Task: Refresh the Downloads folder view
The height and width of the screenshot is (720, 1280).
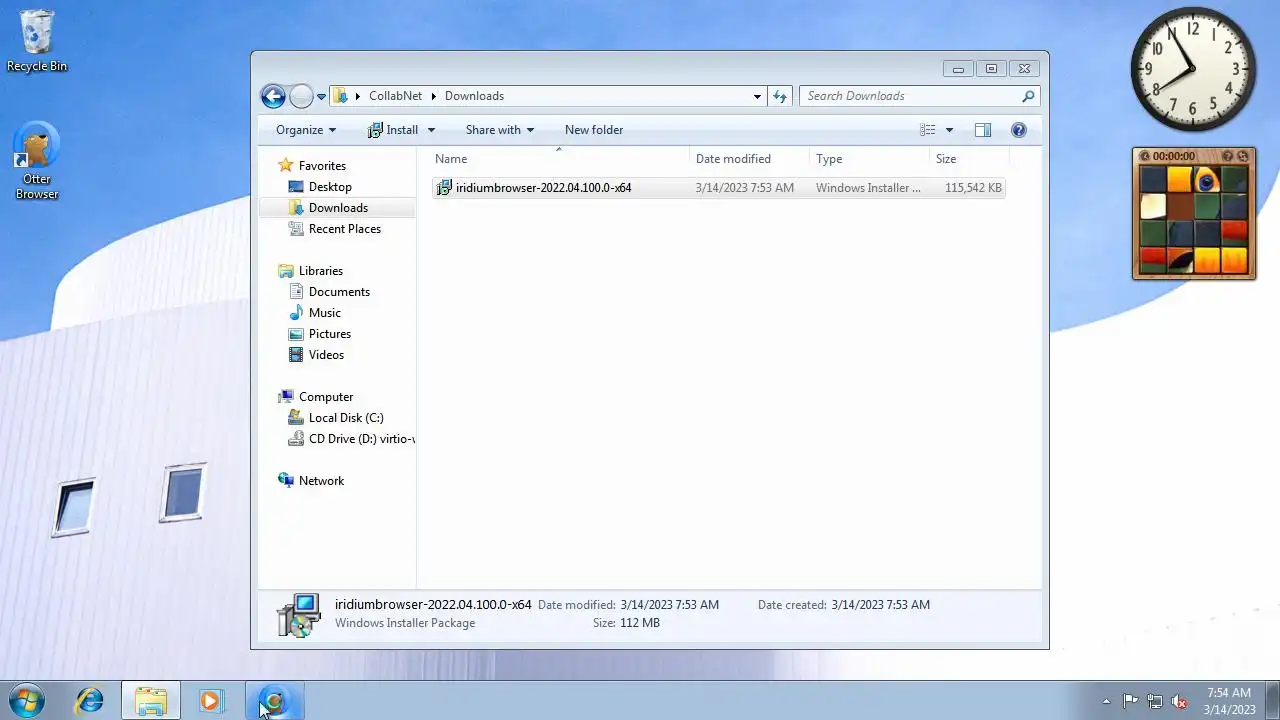Action: (x=780, y=96)
